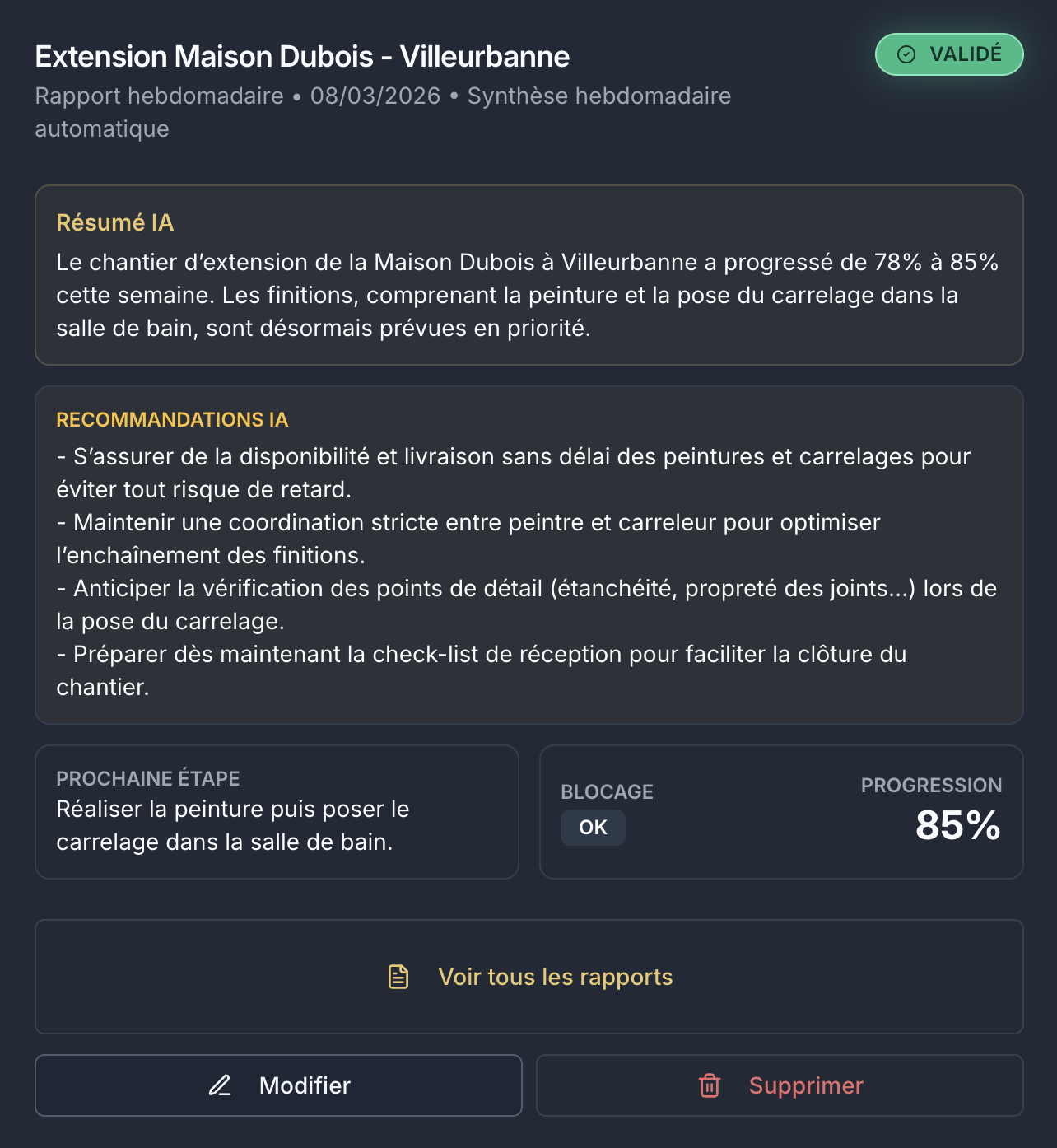Open all reports via Voir tous les rapports
The width and height of the screenshot is (1057, 1148).
pyautogui.click(x=556, y=977)
